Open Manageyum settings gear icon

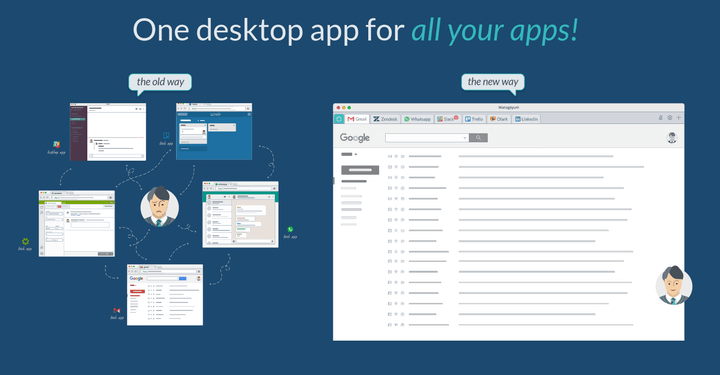[x=670, y=118]
